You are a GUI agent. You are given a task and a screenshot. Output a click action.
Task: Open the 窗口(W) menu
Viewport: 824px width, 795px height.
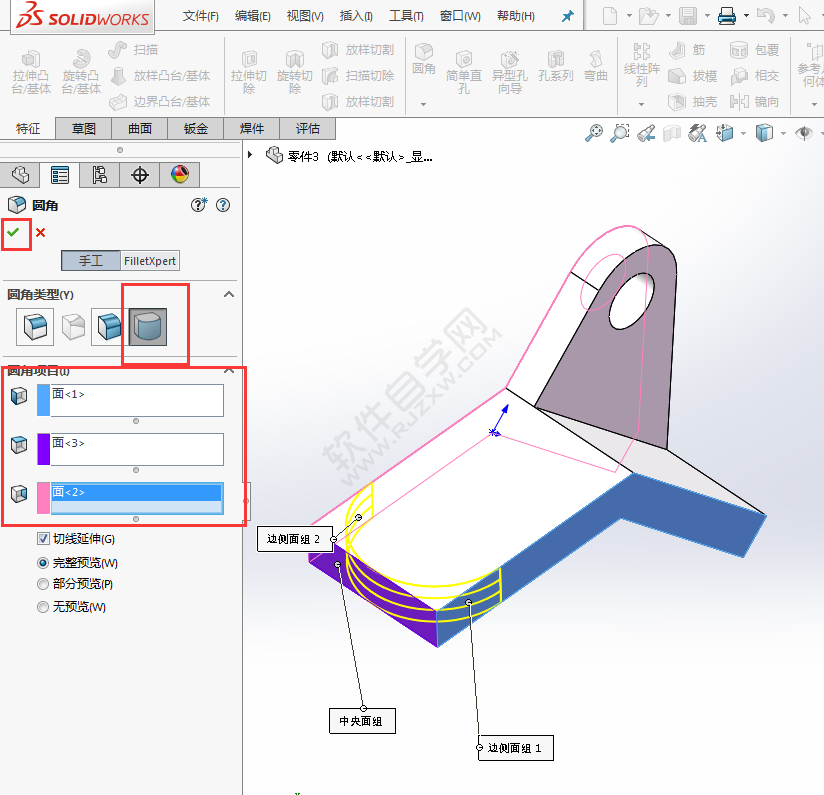(460, 16)
